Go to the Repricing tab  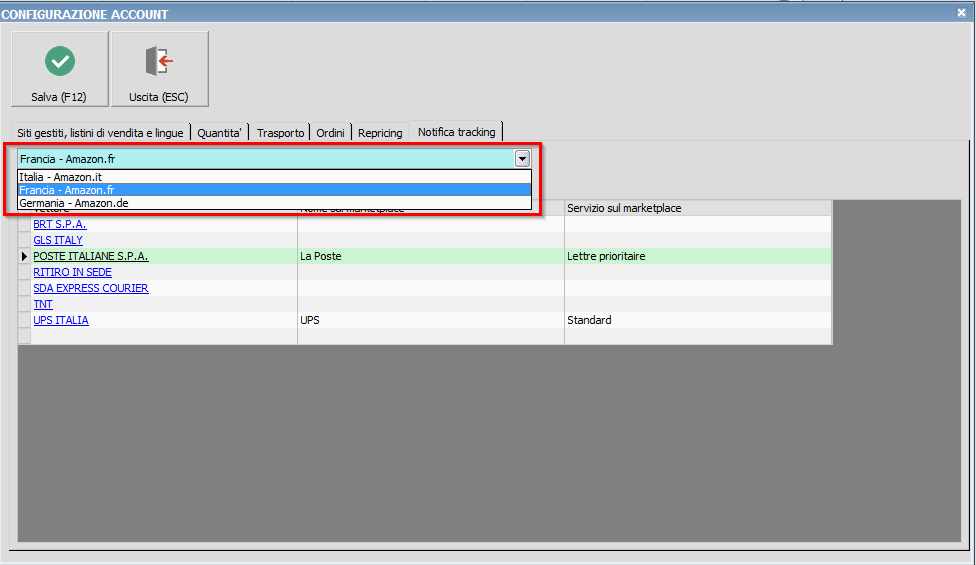pos(380,133)
